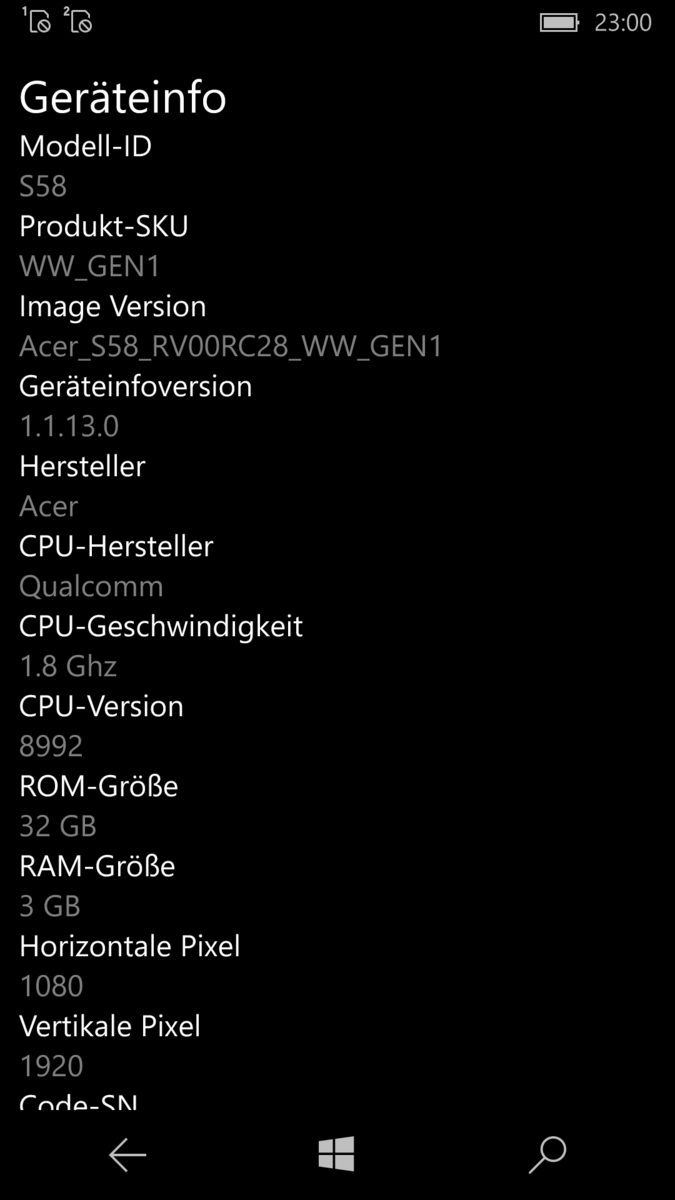Screen dimensions: 675x1200
Task: Tap the battery indicator icon
Action: (x=559, y=22)
